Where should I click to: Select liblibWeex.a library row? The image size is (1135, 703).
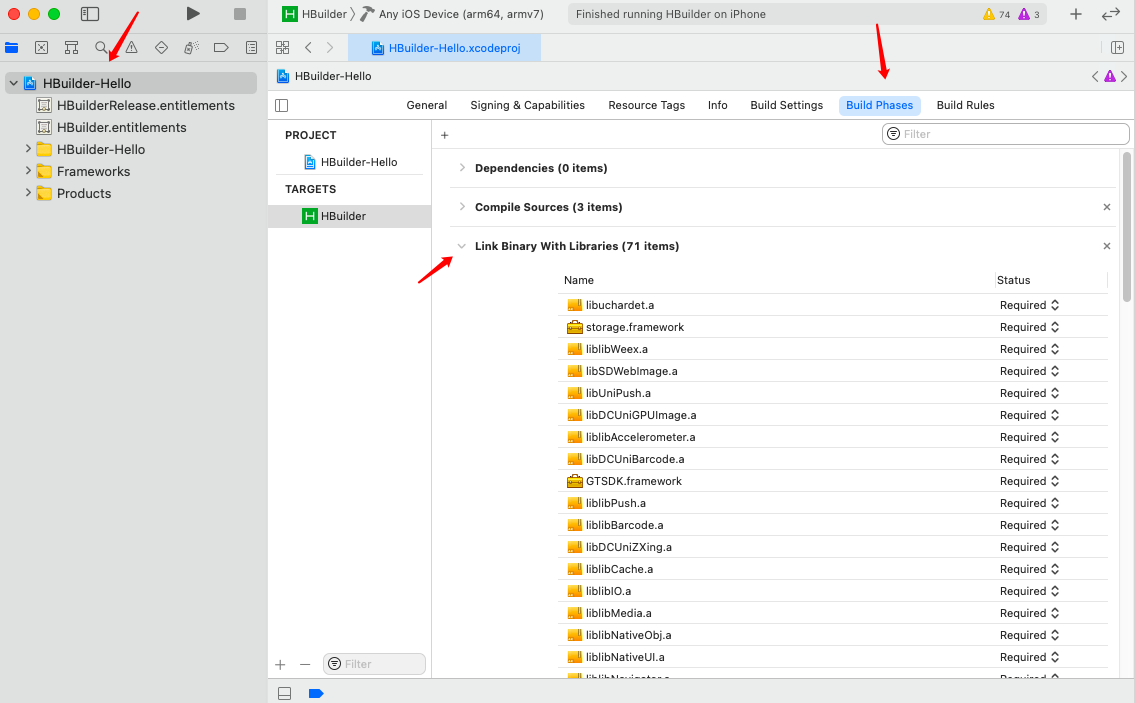click(x=832, y=349)
